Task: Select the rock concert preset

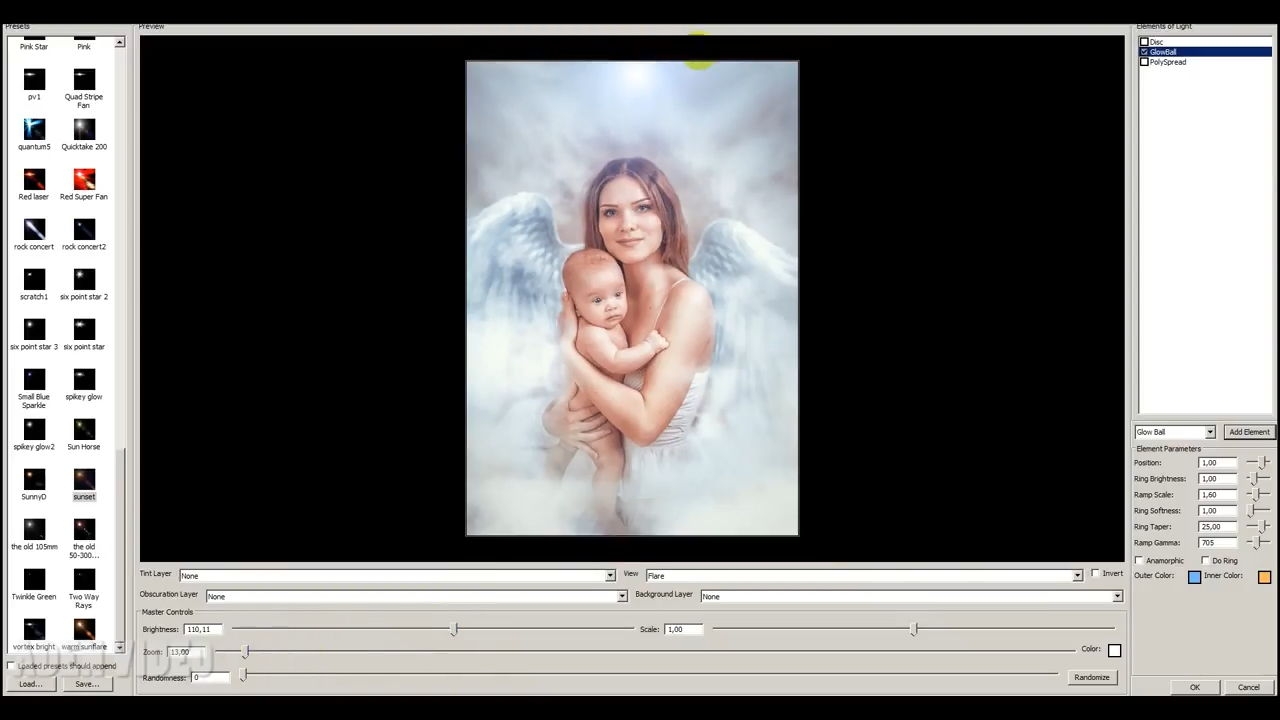Action: [x=34, y=229]
